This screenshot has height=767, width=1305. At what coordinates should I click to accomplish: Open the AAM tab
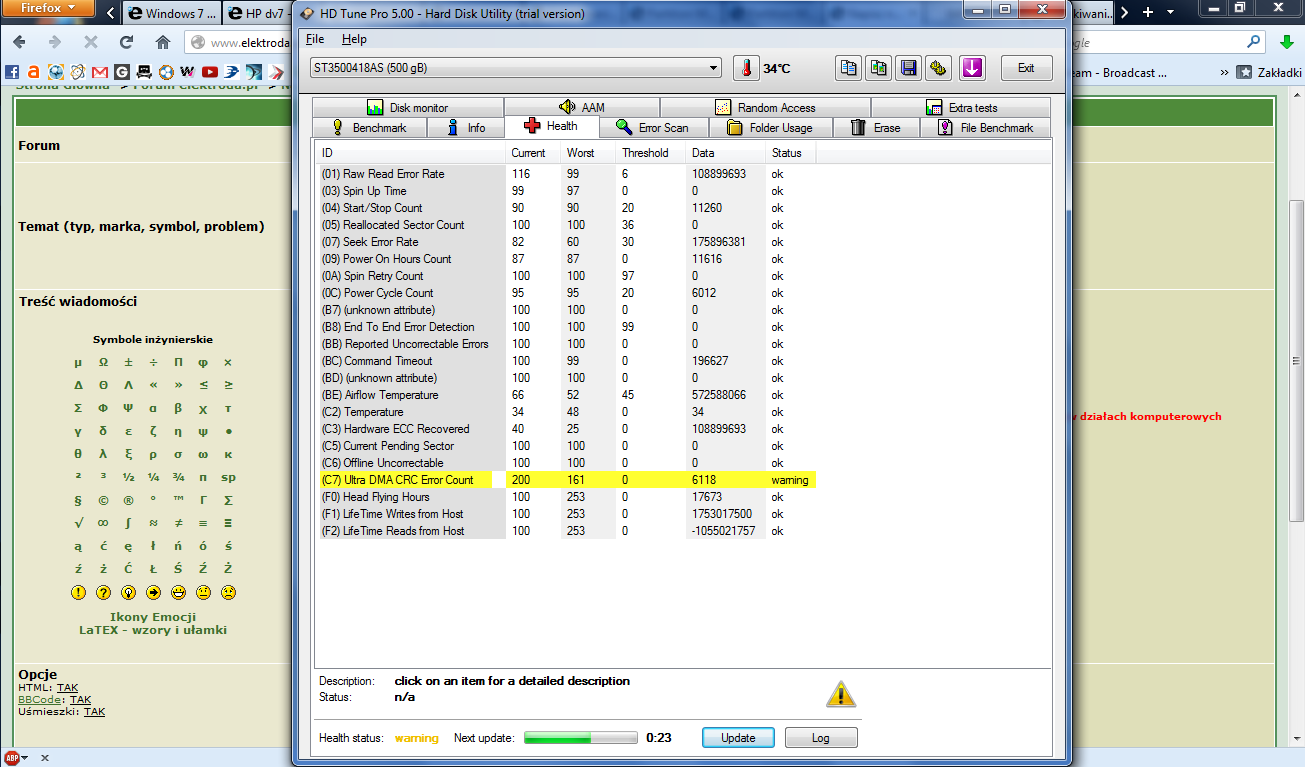(582, 108)
